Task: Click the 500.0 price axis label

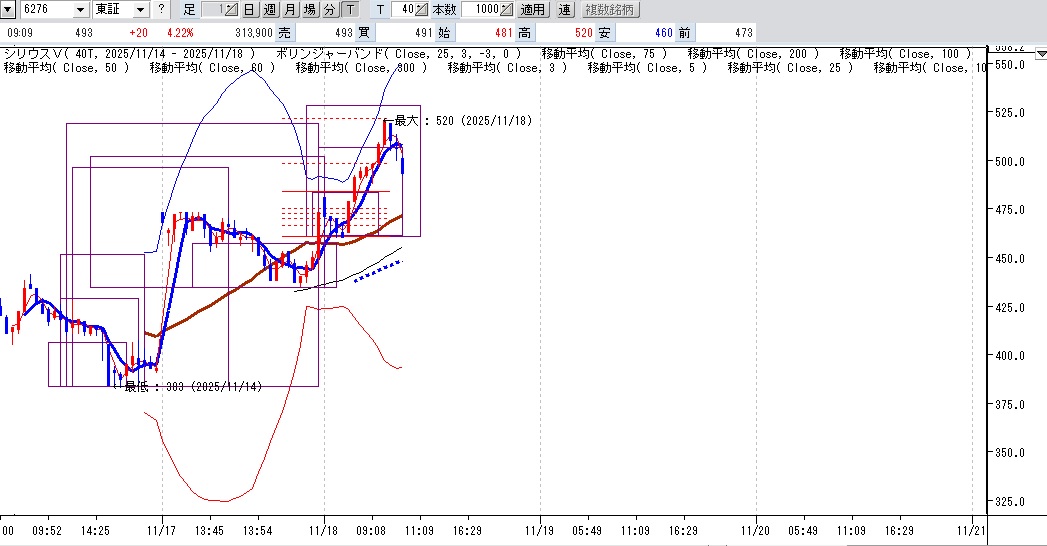Action: click(x=1010, y=162)
